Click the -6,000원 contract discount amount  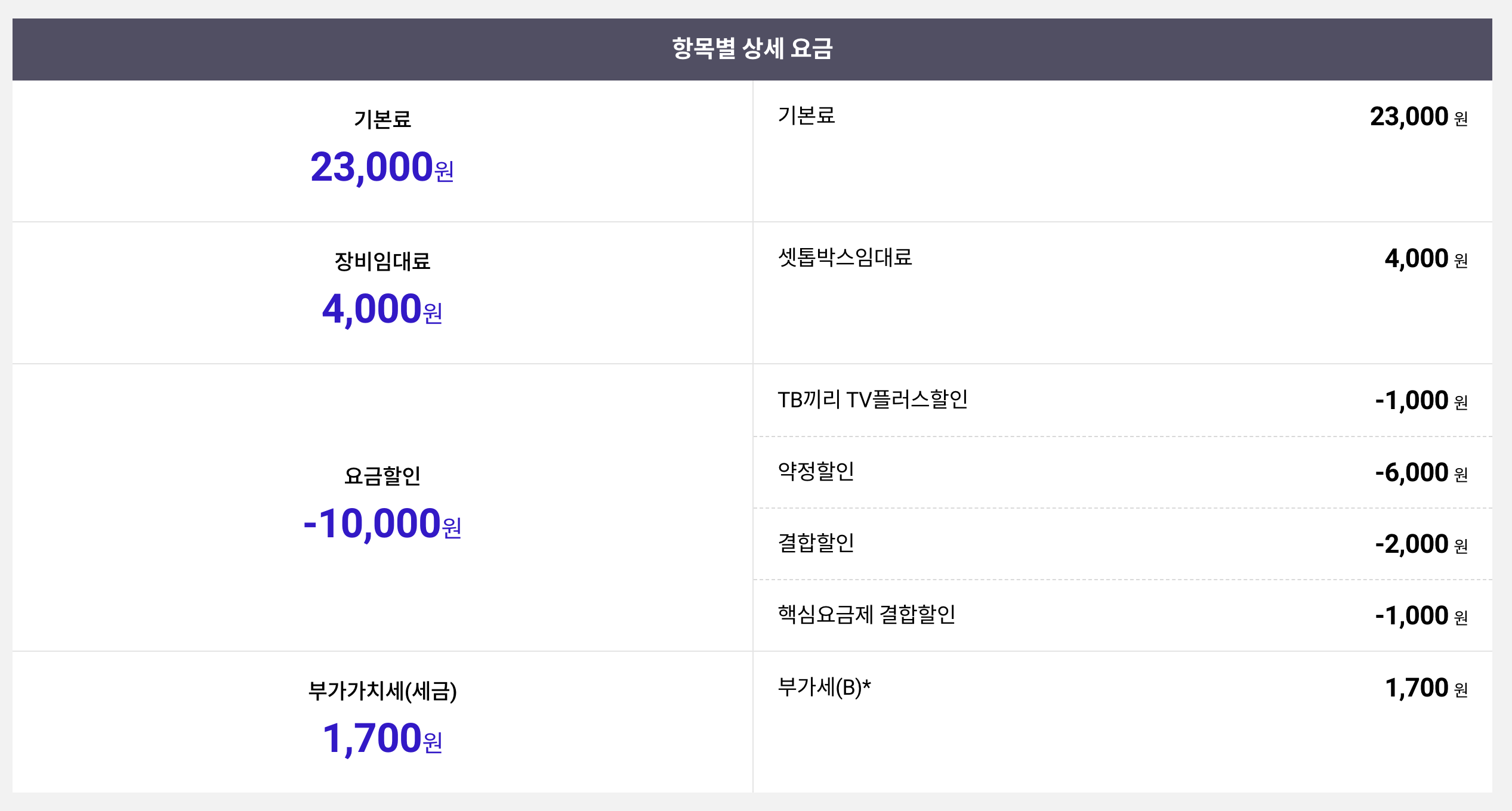pyautogui.click(x=1420, y=473)
